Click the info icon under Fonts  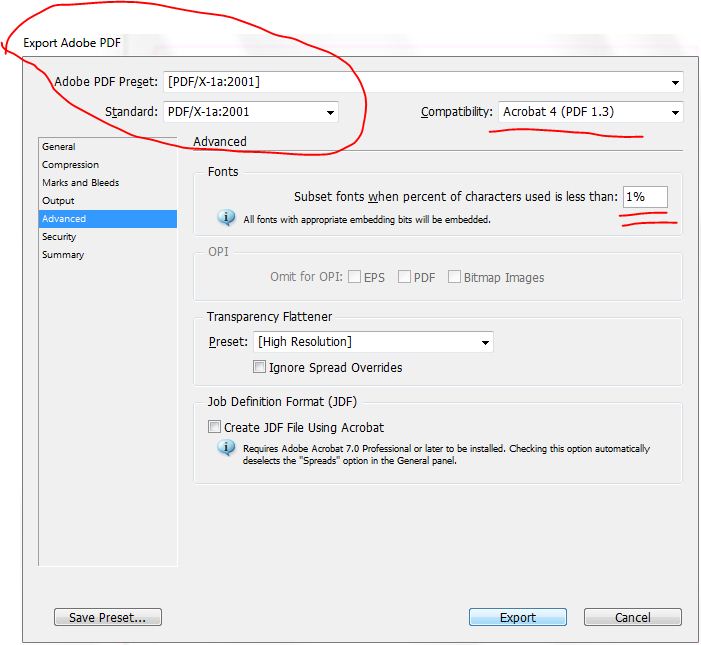[x=226, y=218]
